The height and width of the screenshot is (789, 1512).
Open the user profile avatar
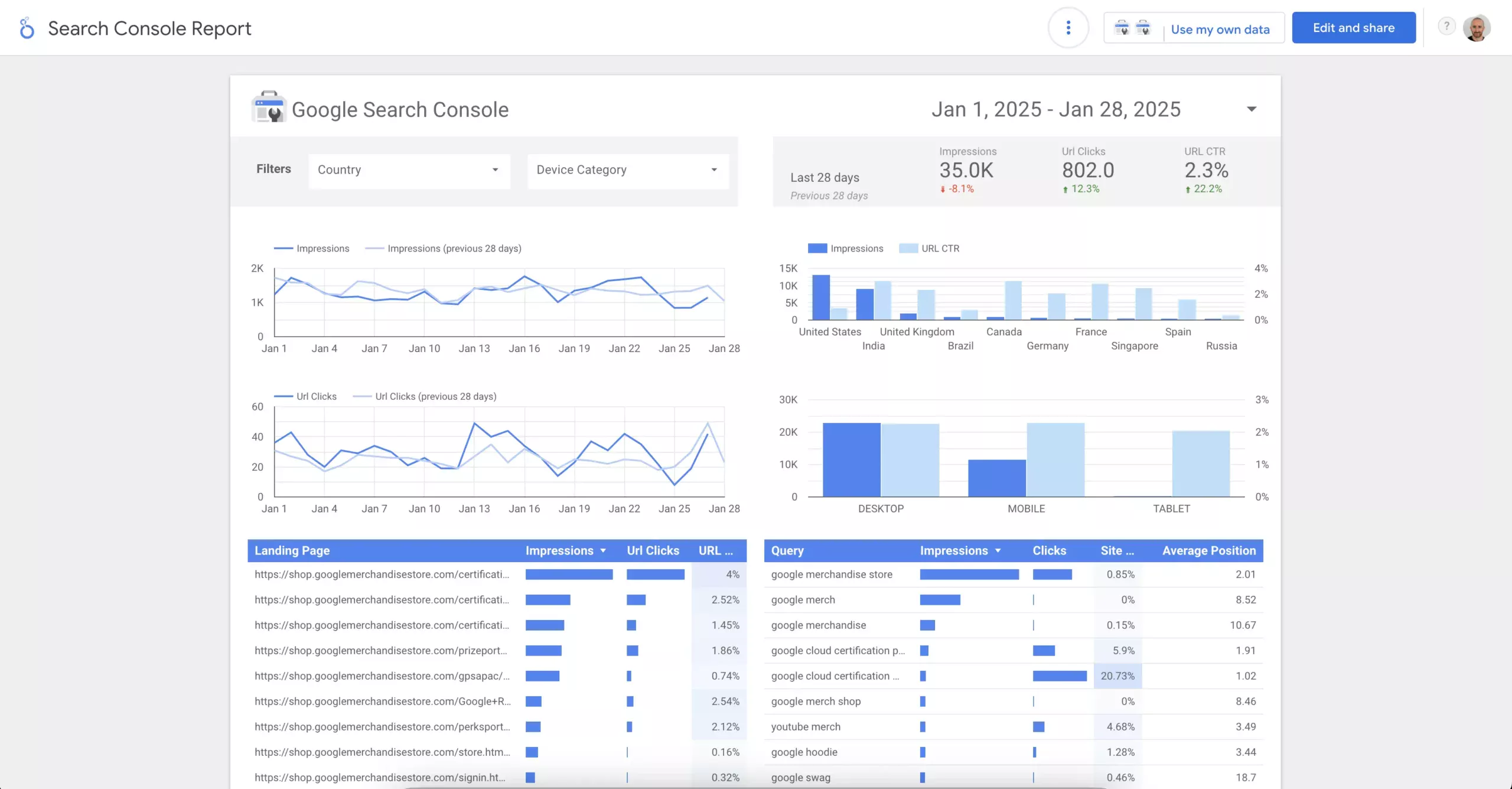1477,28
